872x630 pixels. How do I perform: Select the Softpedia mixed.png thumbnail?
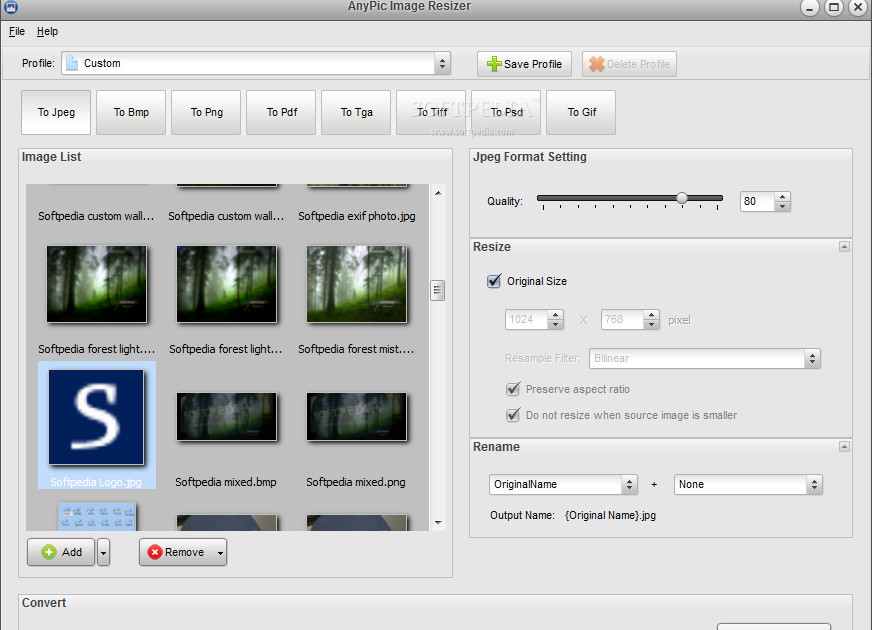tap(356, 416)
